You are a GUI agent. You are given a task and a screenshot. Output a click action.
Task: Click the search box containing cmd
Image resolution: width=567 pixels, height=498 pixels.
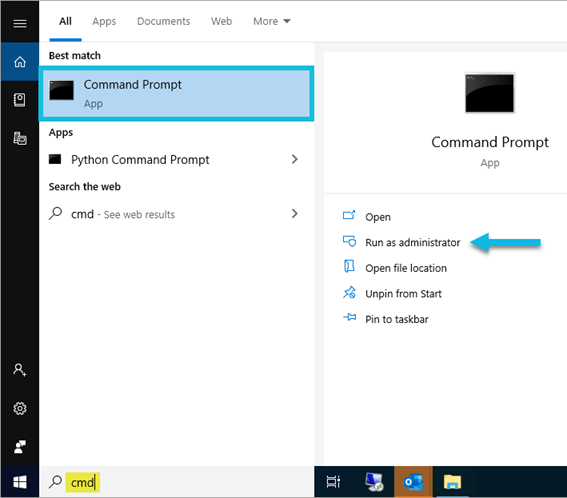[176, 482]
